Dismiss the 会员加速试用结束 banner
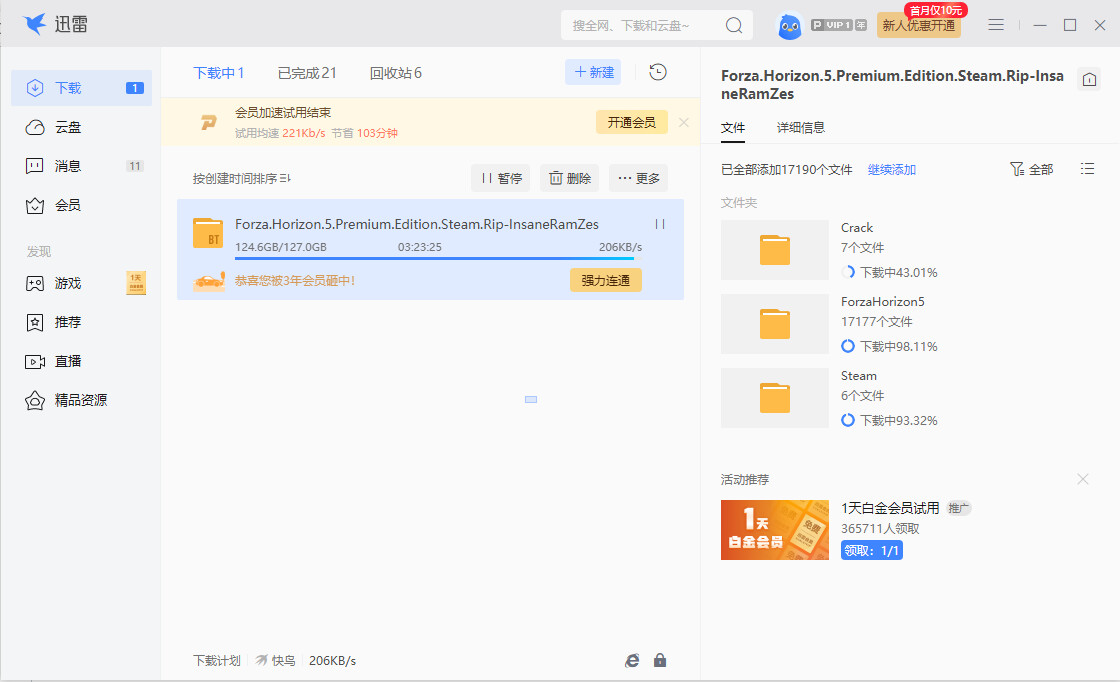 tap(684, 122)
